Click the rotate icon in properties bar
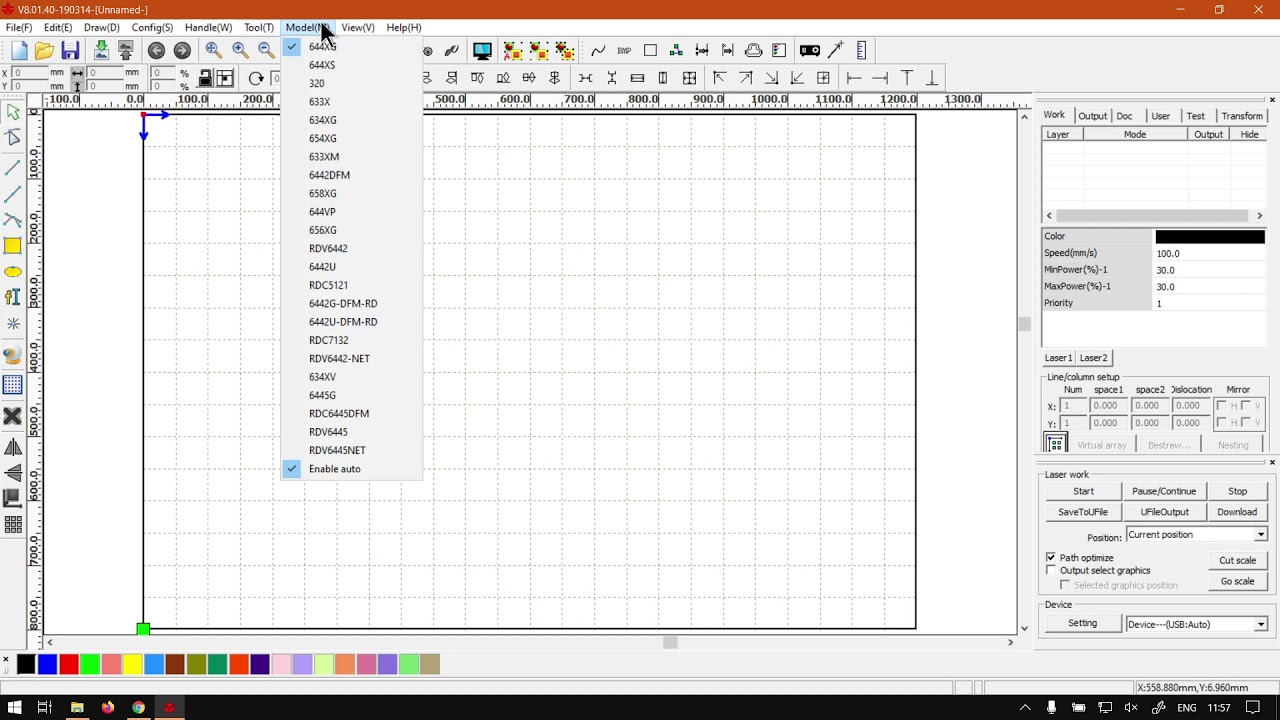 (x=256, y=79)
